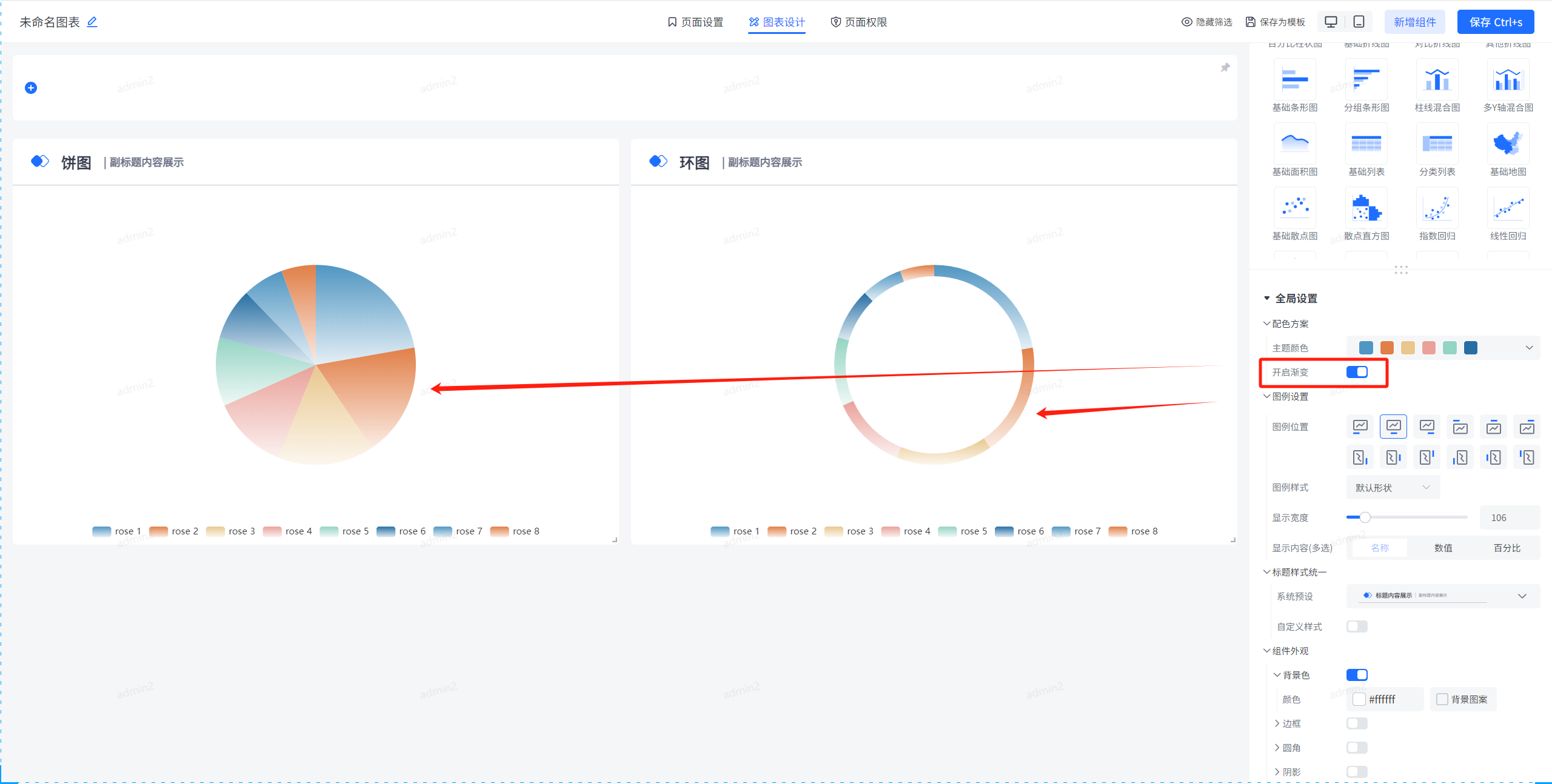
Task: Pick the 散点直方图 chart icon
Action: [1366, 208]
